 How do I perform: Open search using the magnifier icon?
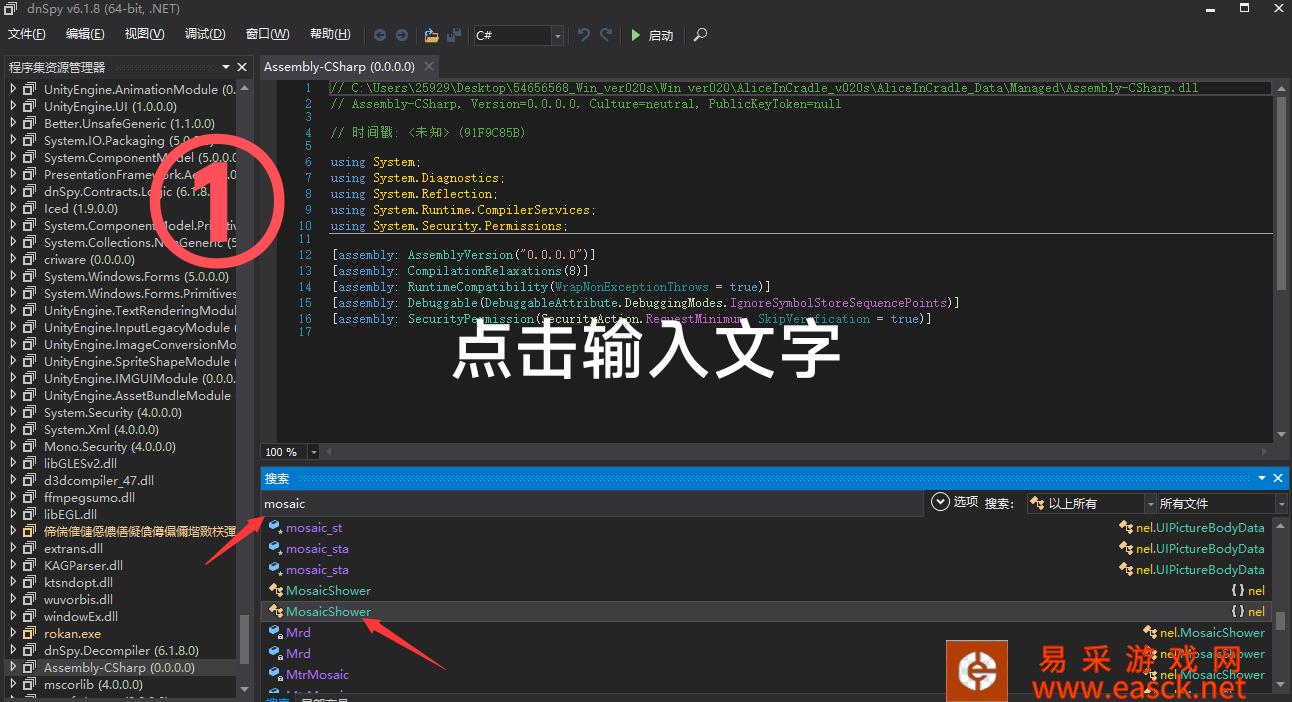[700, 35]
